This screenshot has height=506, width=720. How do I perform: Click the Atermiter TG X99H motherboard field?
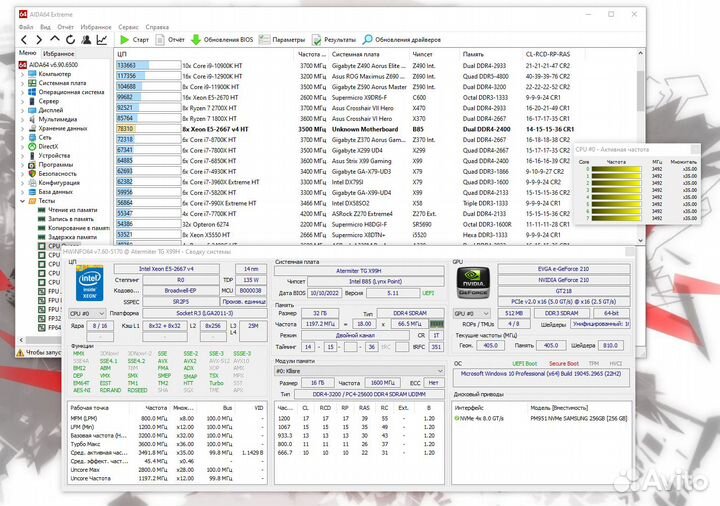point(359,271)
